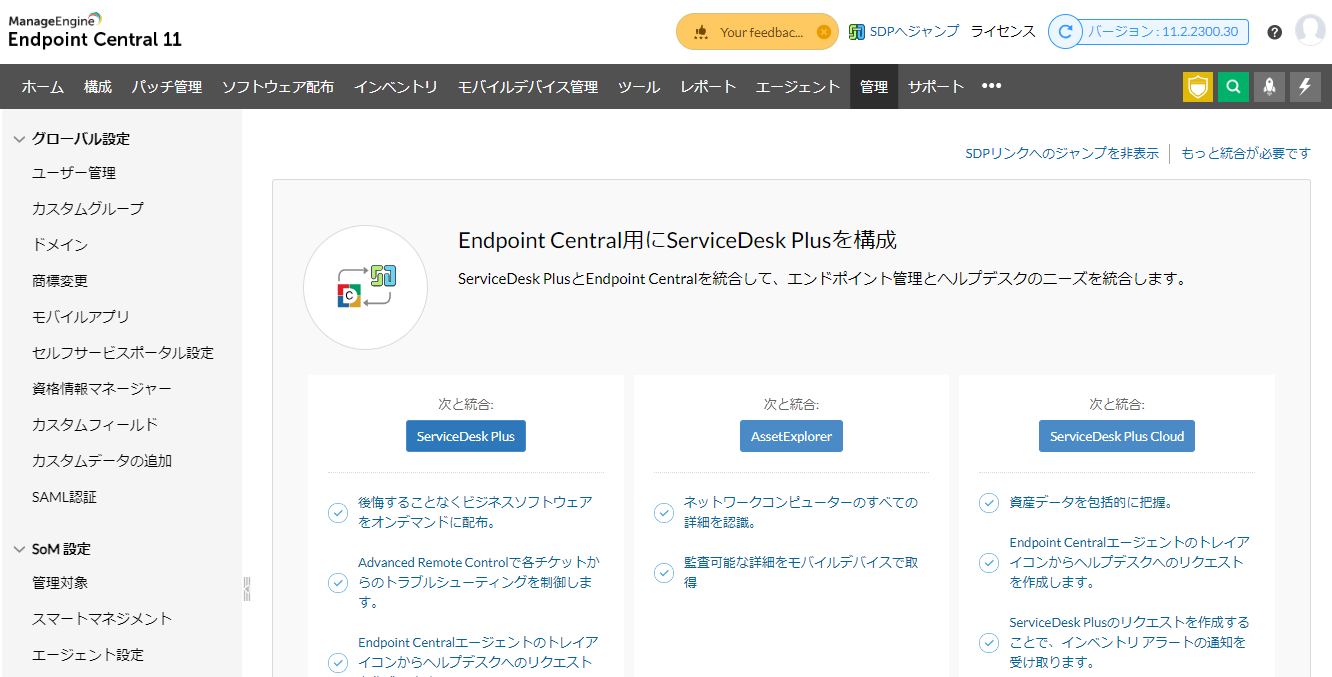This screenshot has height=677, width=1332.
Task: Click the ServiceDesk Plus Cloud button
Action: 1116,436
